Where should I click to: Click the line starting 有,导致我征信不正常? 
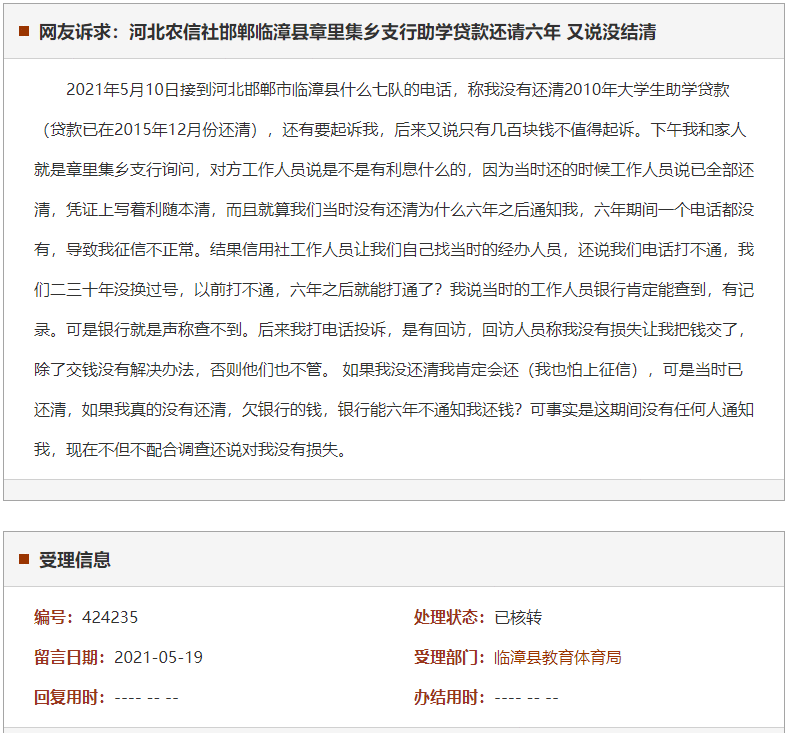[x=394, y=250]
